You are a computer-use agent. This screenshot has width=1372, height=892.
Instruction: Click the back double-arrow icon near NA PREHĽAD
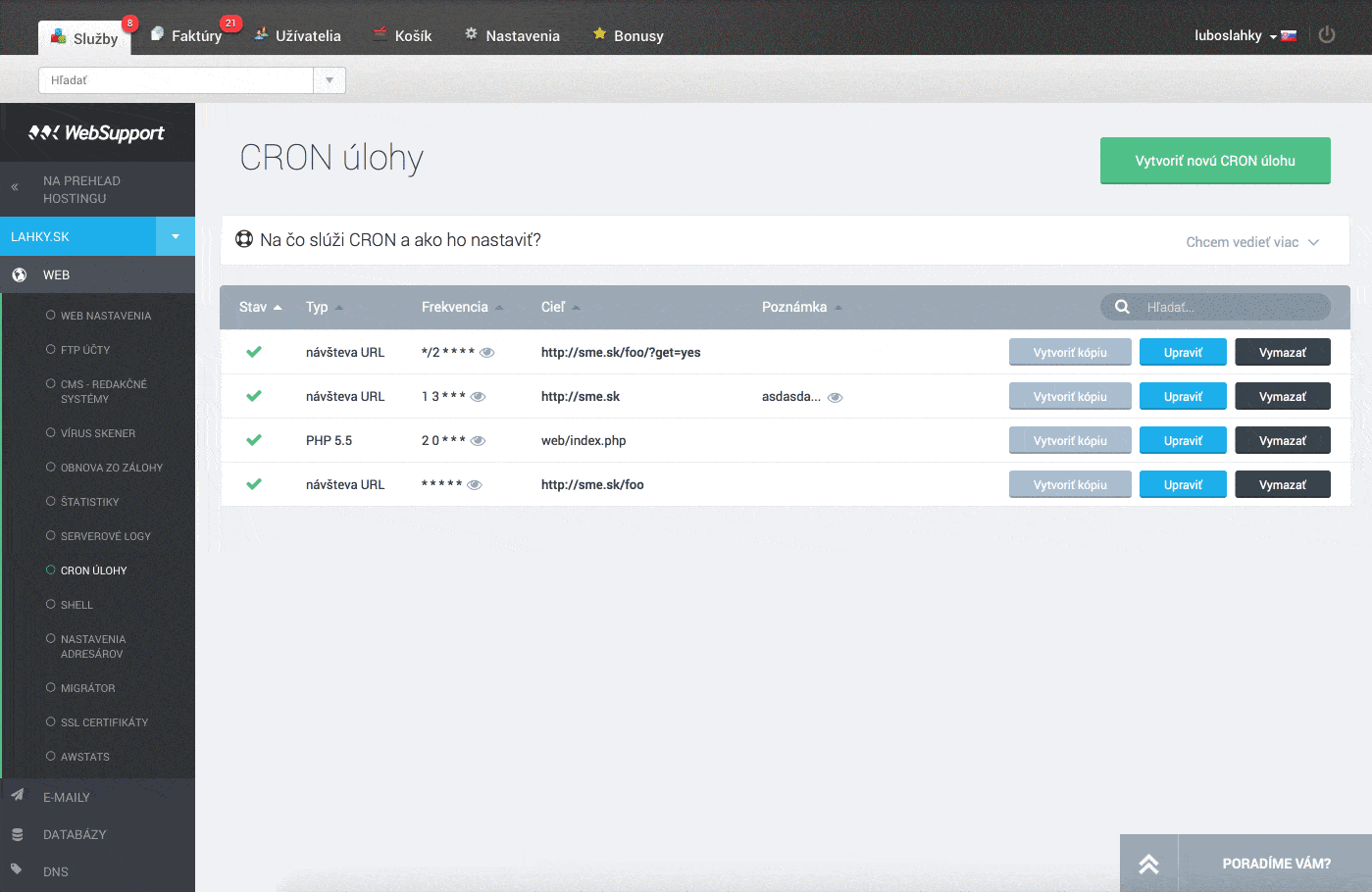(x=15, y=187)
